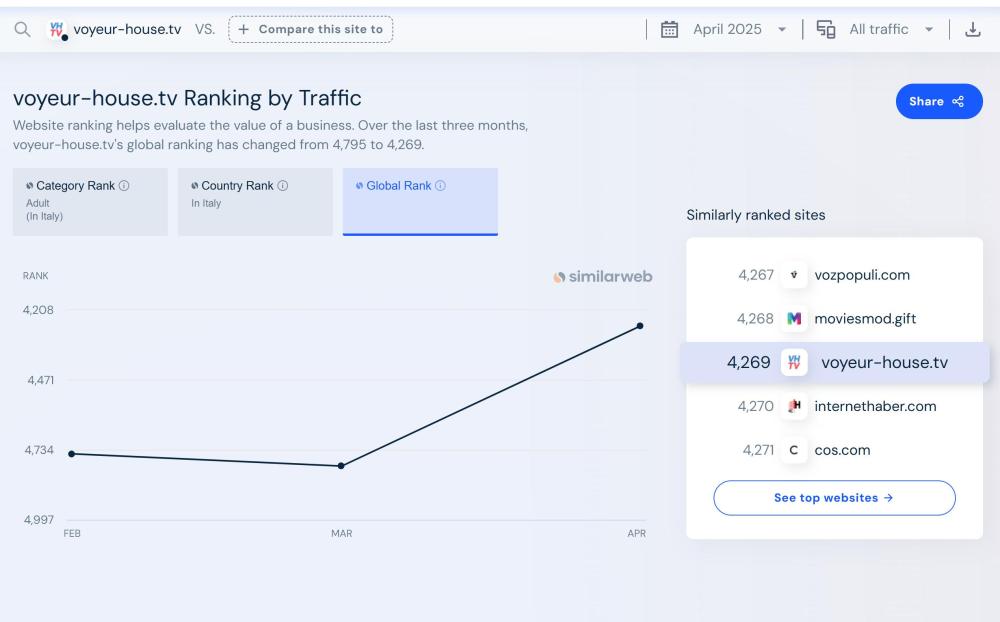Click the download icon in top bar

click(972, 29)
